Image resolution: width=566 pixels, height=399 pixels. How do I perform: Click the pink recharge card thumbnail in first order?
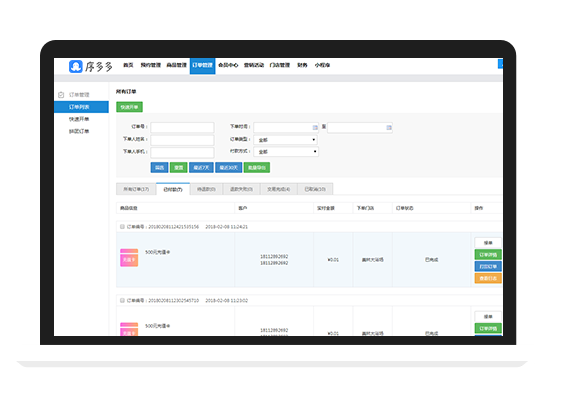(129, 257)
